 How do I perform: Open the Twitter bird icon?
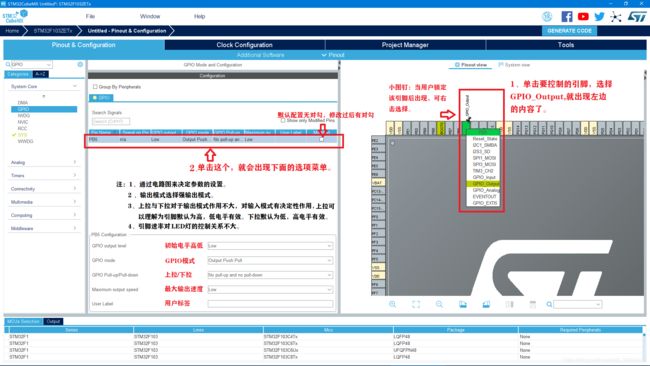599,17
